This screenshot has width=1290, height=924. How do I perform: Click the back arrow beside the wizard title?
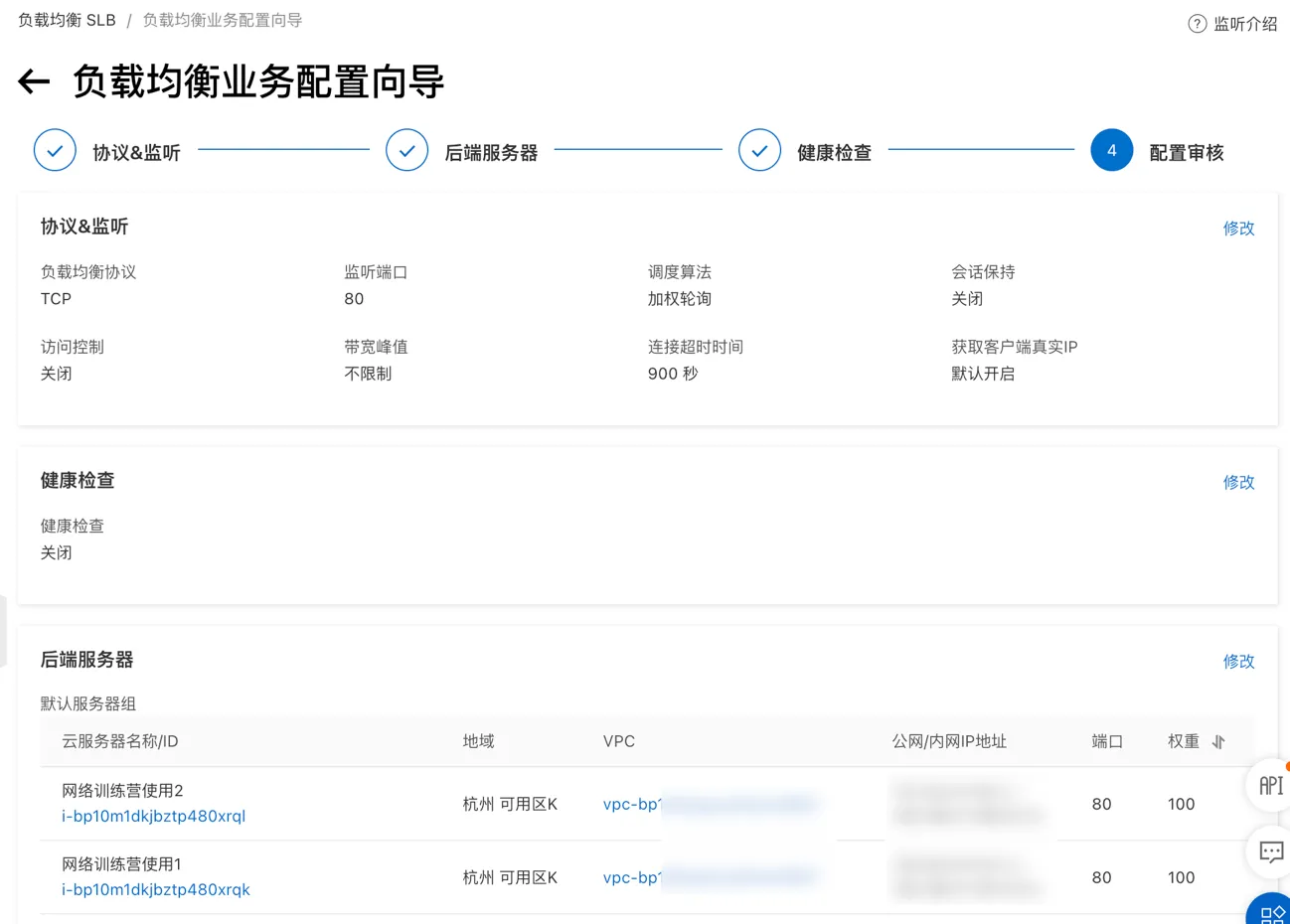pyautogui.click(x=34, y=81)
